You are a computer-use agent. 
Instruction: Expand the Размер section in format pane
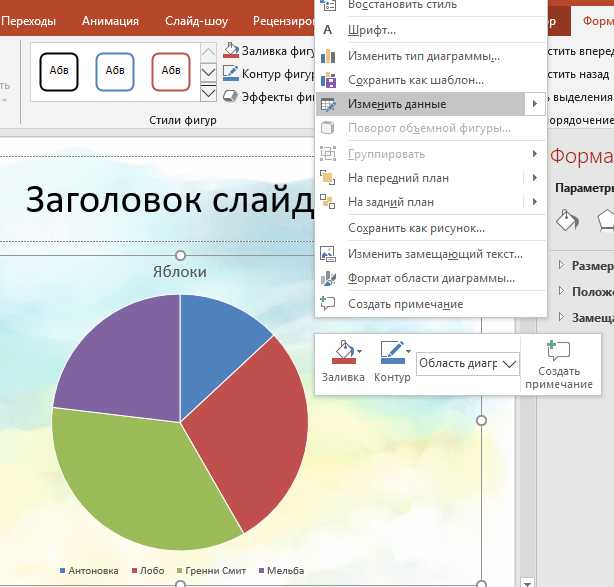point(562,265)
